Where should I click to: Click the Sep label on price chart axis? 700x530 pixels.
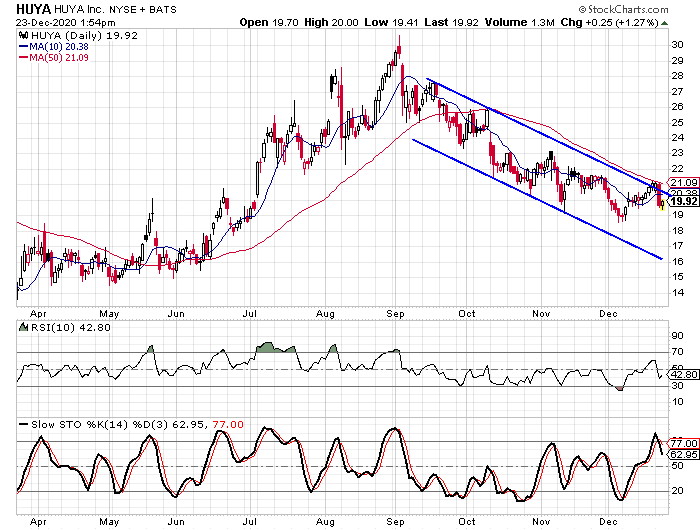pyautogui.click(x=395, y=314)
